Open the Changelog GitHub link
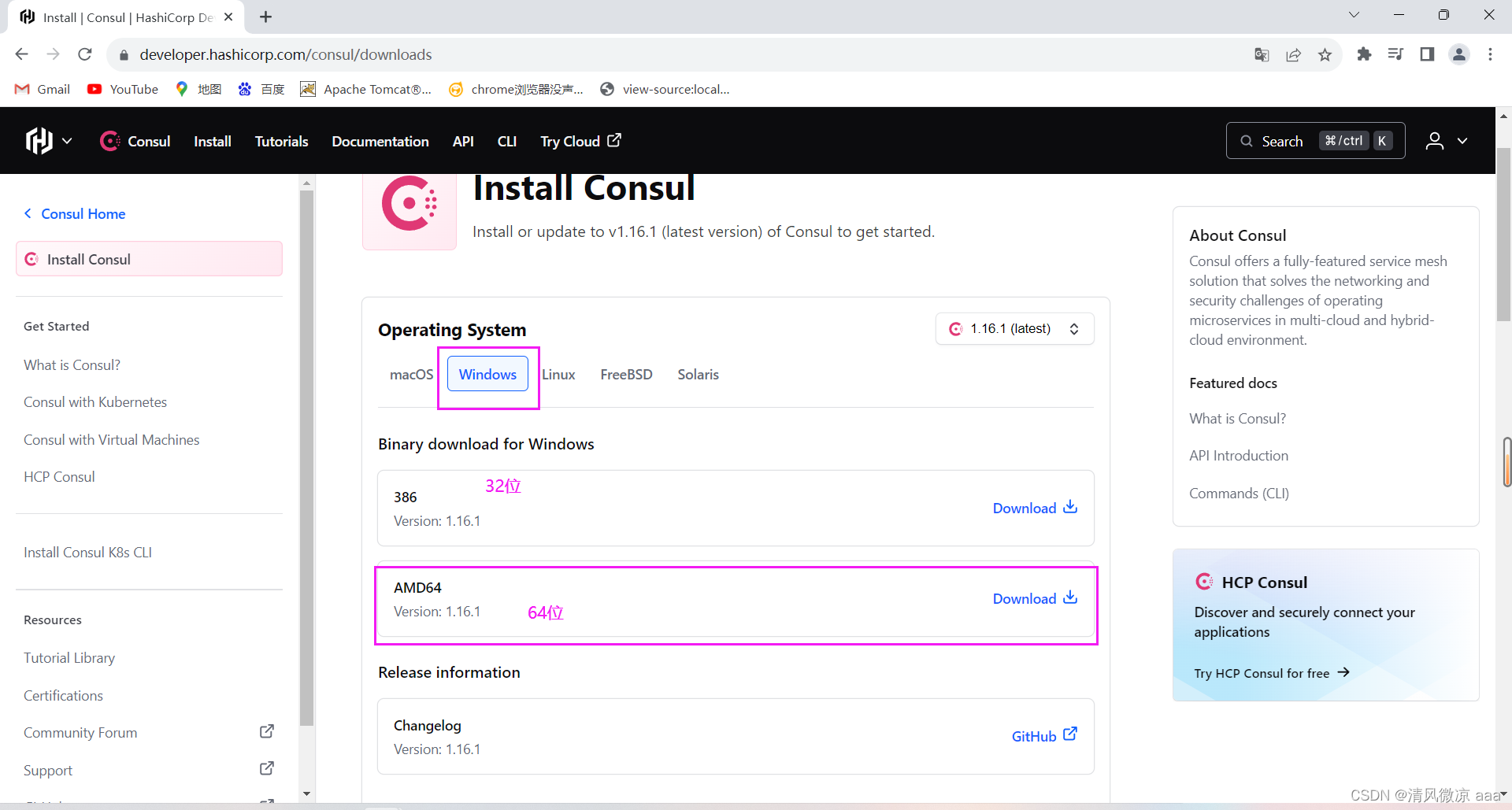The width and height of the screenshot is (1512, 810). point(1044,736)
